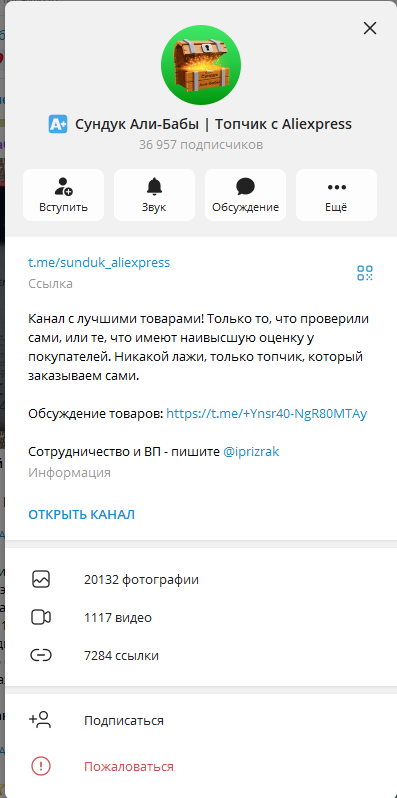397x798 pixels.
Task: Click the photos picture icon
Action: pos(41,580)
